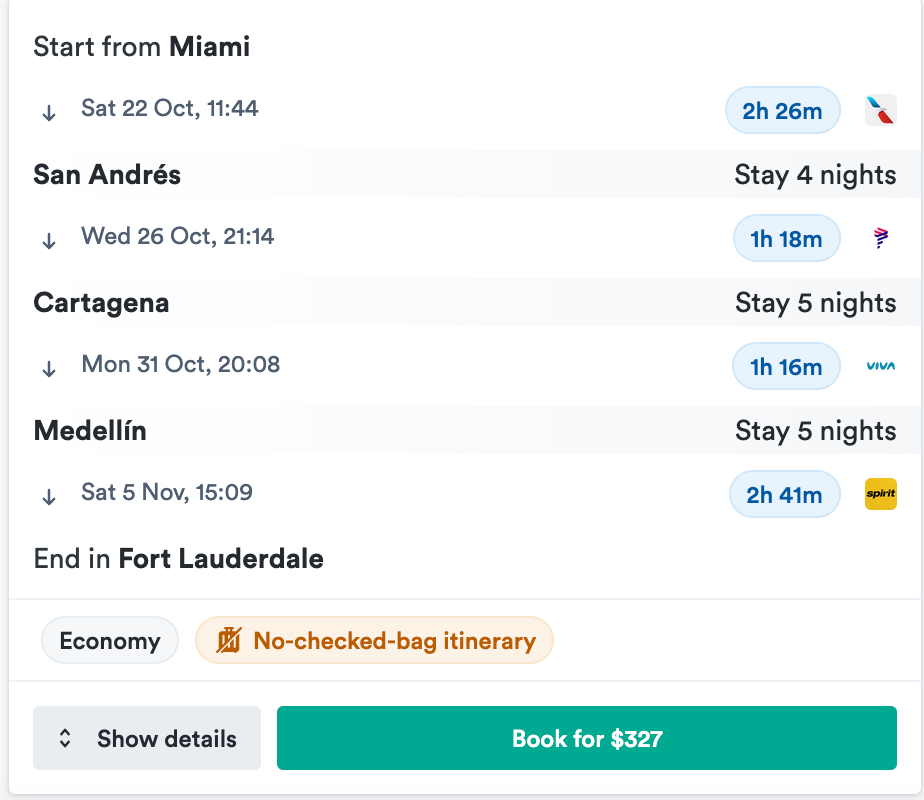
Task: Click the American Airlines logo icon
Action: pos(880,110)
